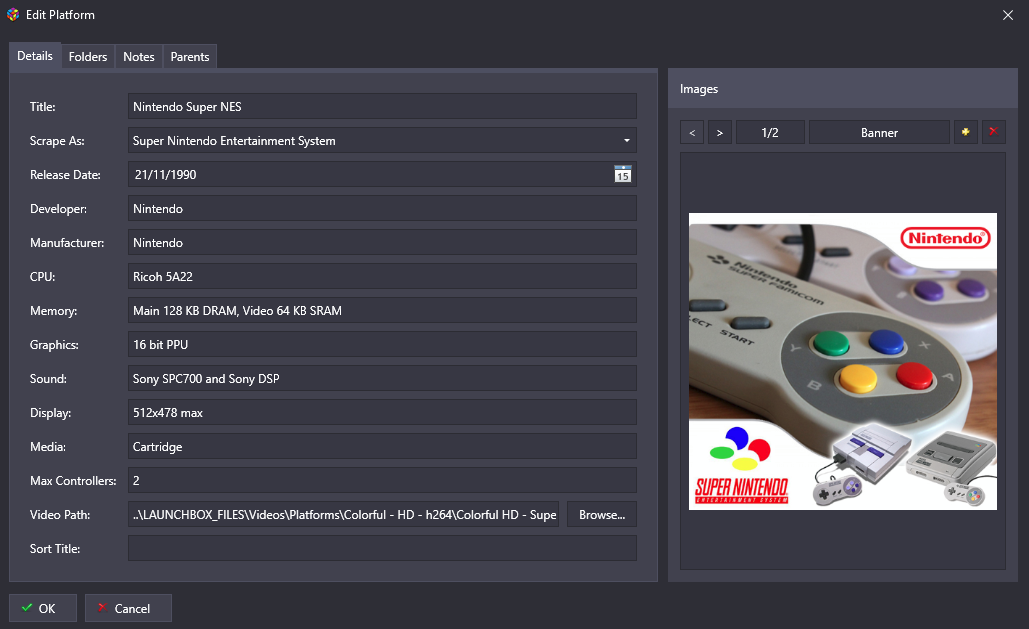Browse for a video path file
This screenshot has width=1029, height=629.
(602, 515)
